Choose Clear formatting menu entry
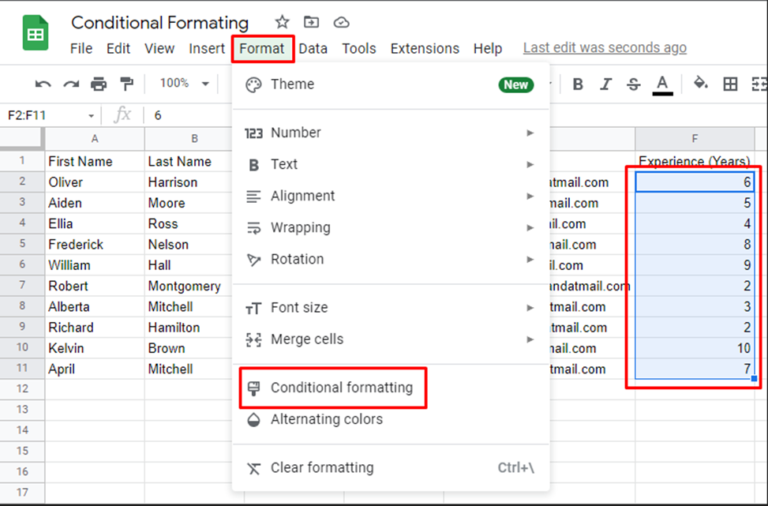The width and height of the screenshot is (768, 506). [391, 468]
